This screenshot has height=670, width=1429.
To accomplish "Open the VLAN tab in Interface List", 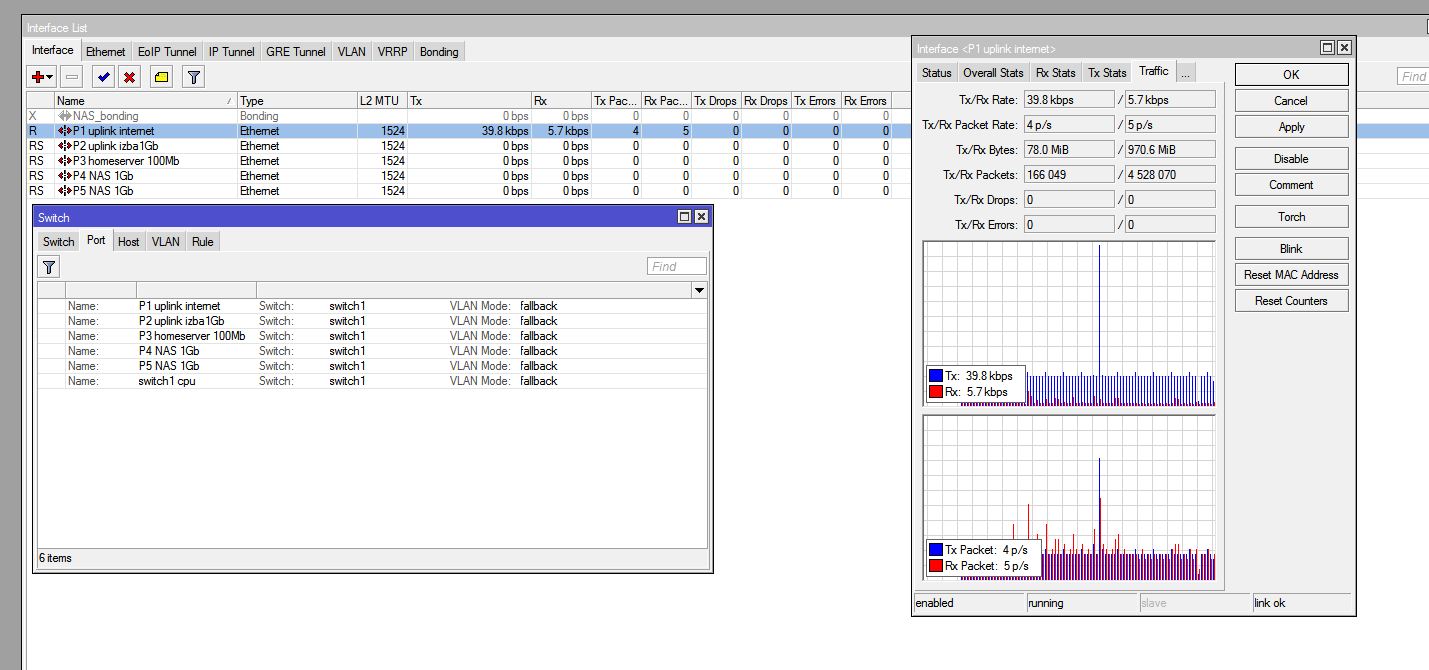I will [352, 51].
